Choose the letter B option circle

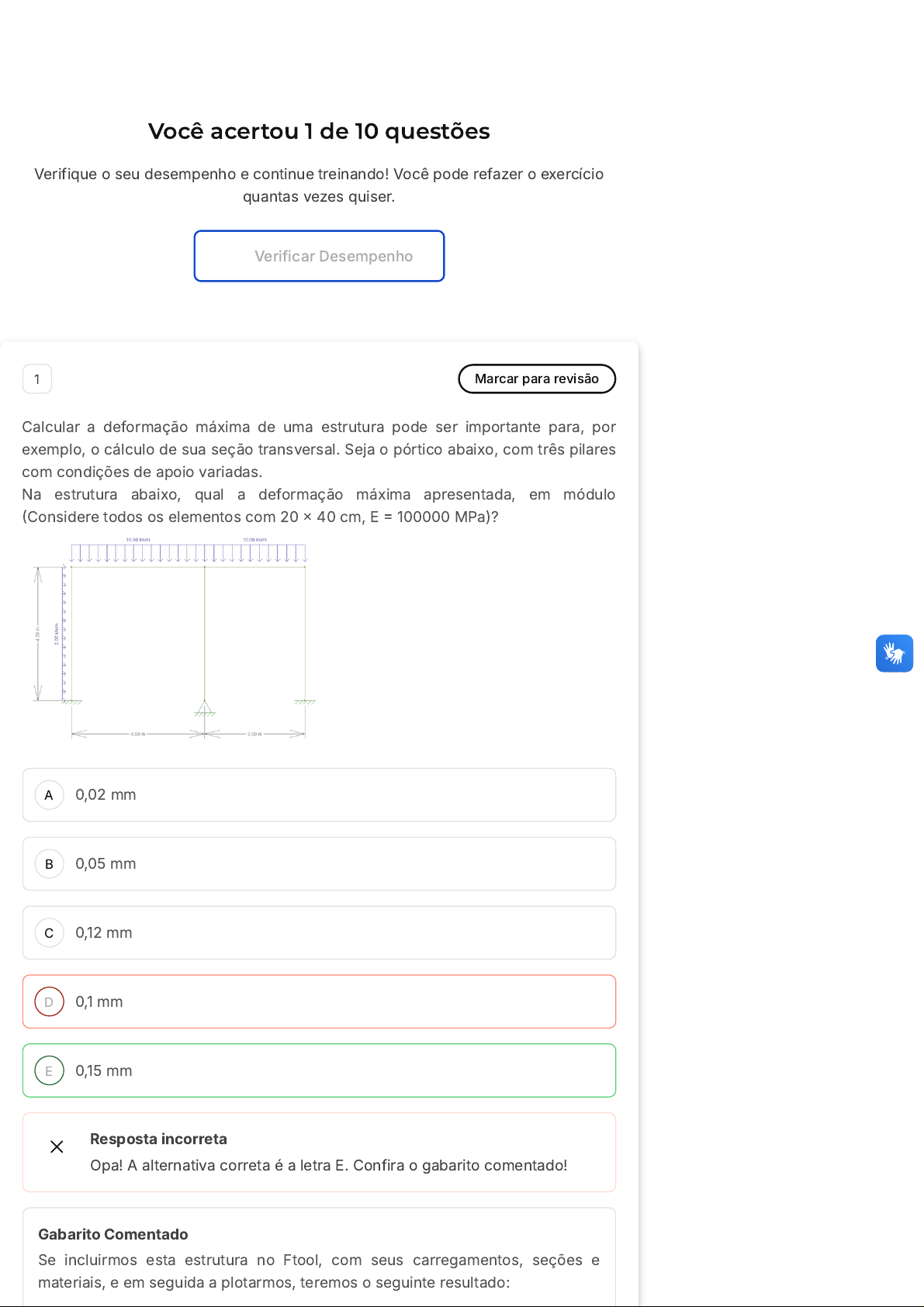coord(49,864)
